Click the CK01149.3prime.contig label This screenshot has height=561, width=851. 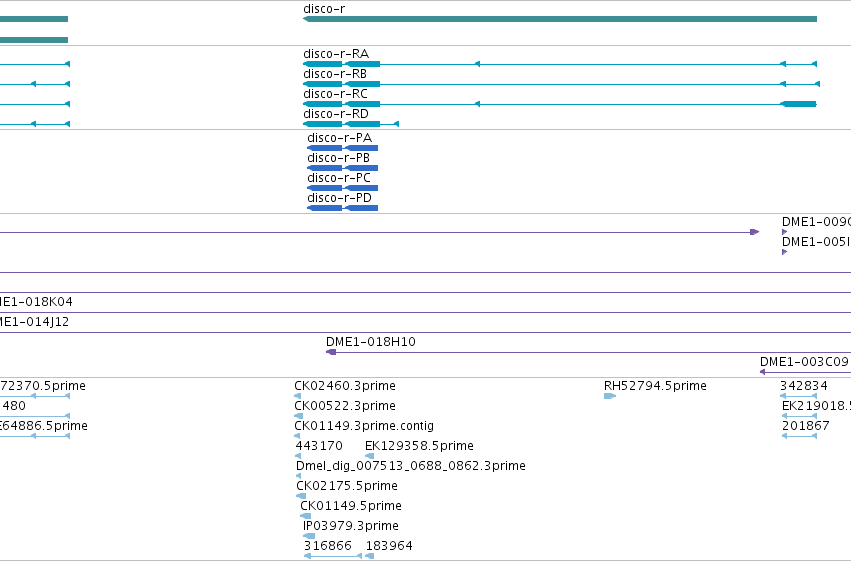[x=364, y=426]
